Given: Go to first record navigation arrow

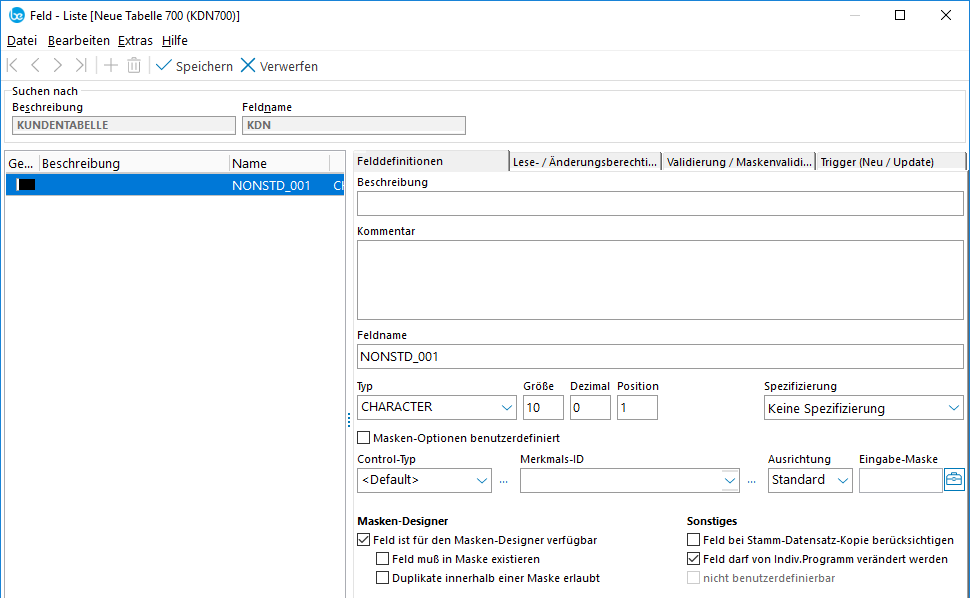Looking at the screenshot, I should [x=12, y=66].
